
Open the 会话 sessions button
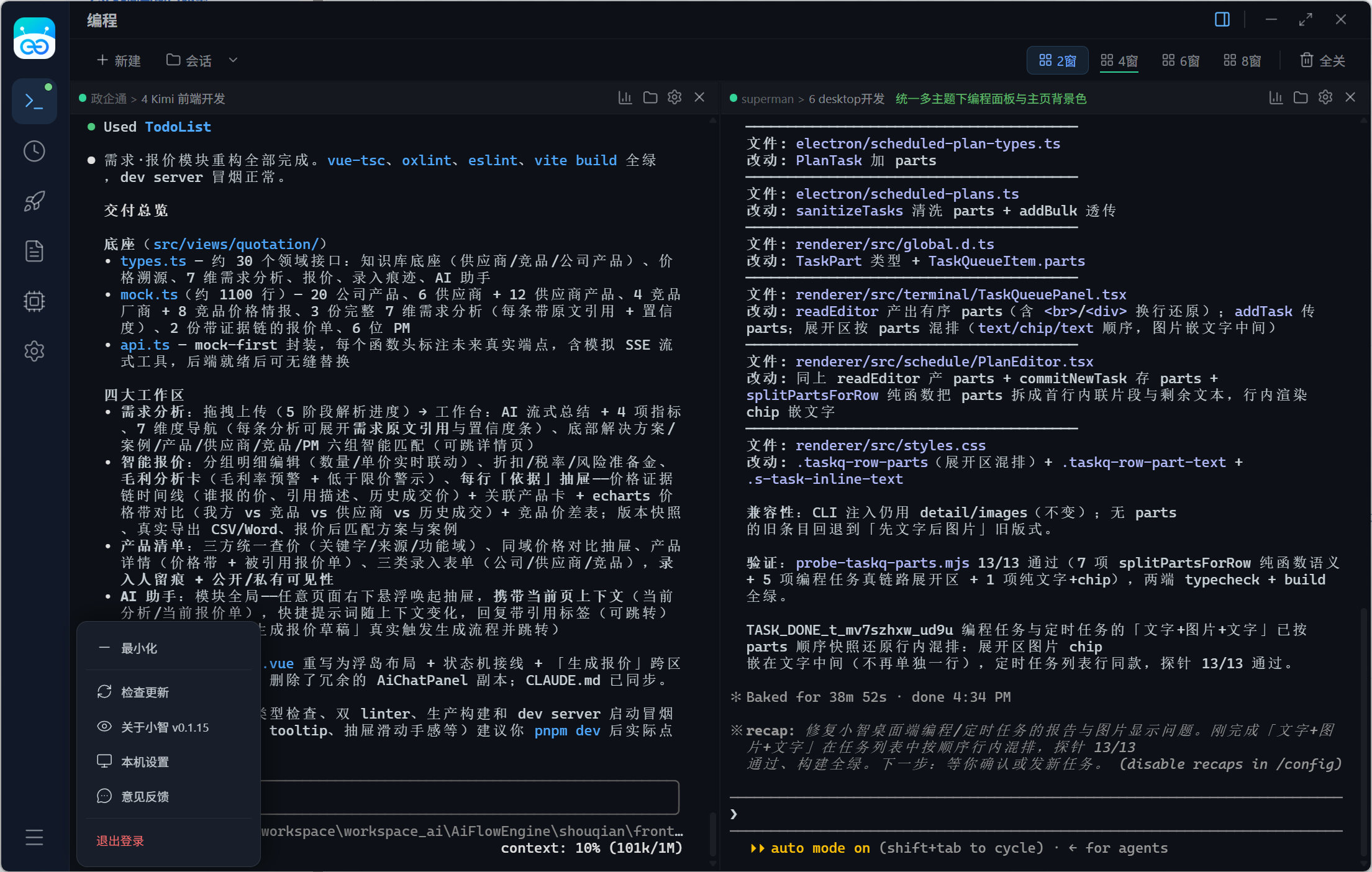coord(189,60)
